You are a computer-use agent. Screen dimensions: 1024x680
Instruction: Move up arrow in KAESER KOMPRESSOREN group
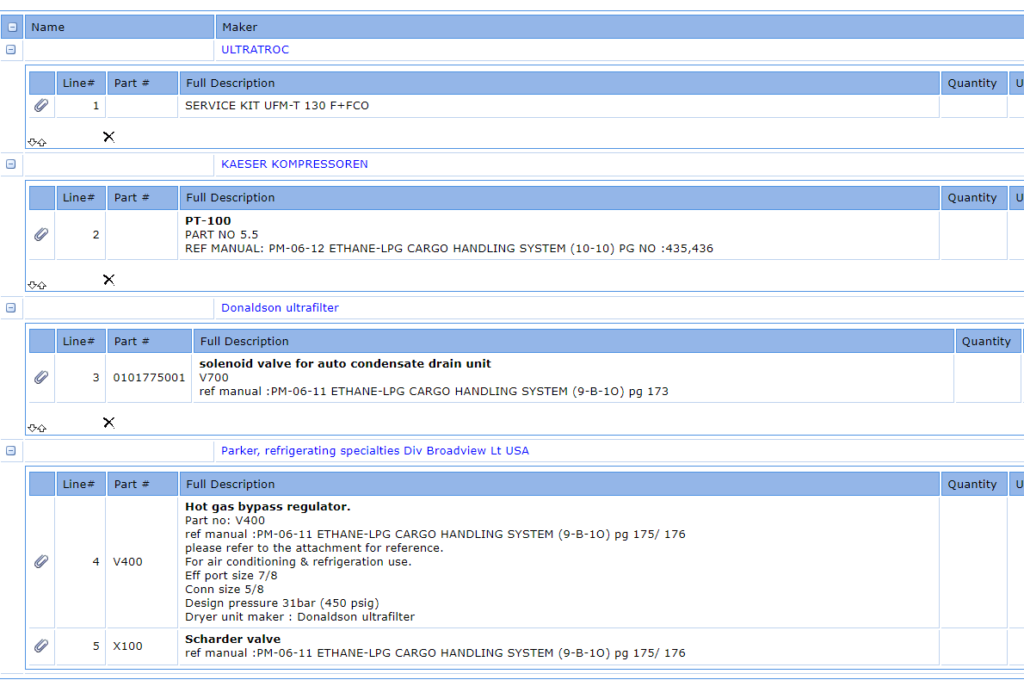pos(42,285)
